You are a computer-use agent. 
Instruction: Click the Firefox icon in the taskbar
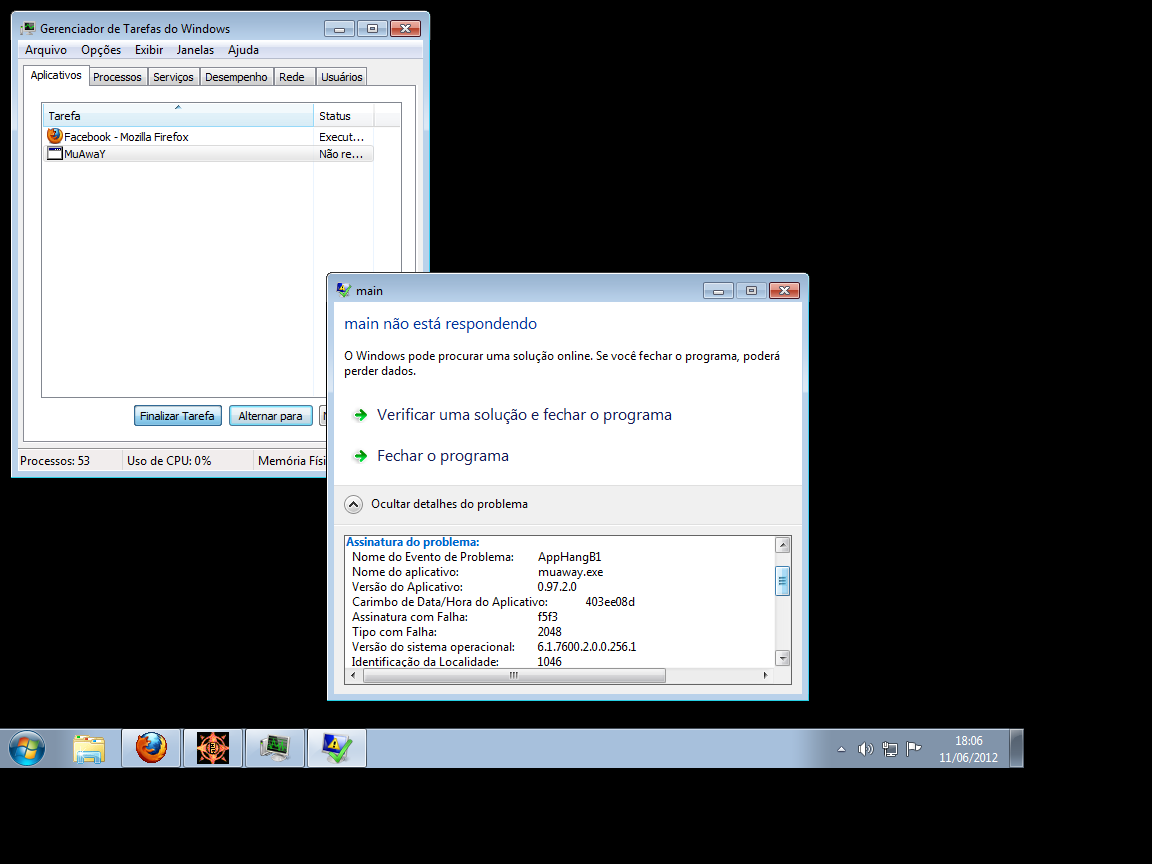(151, 748)
